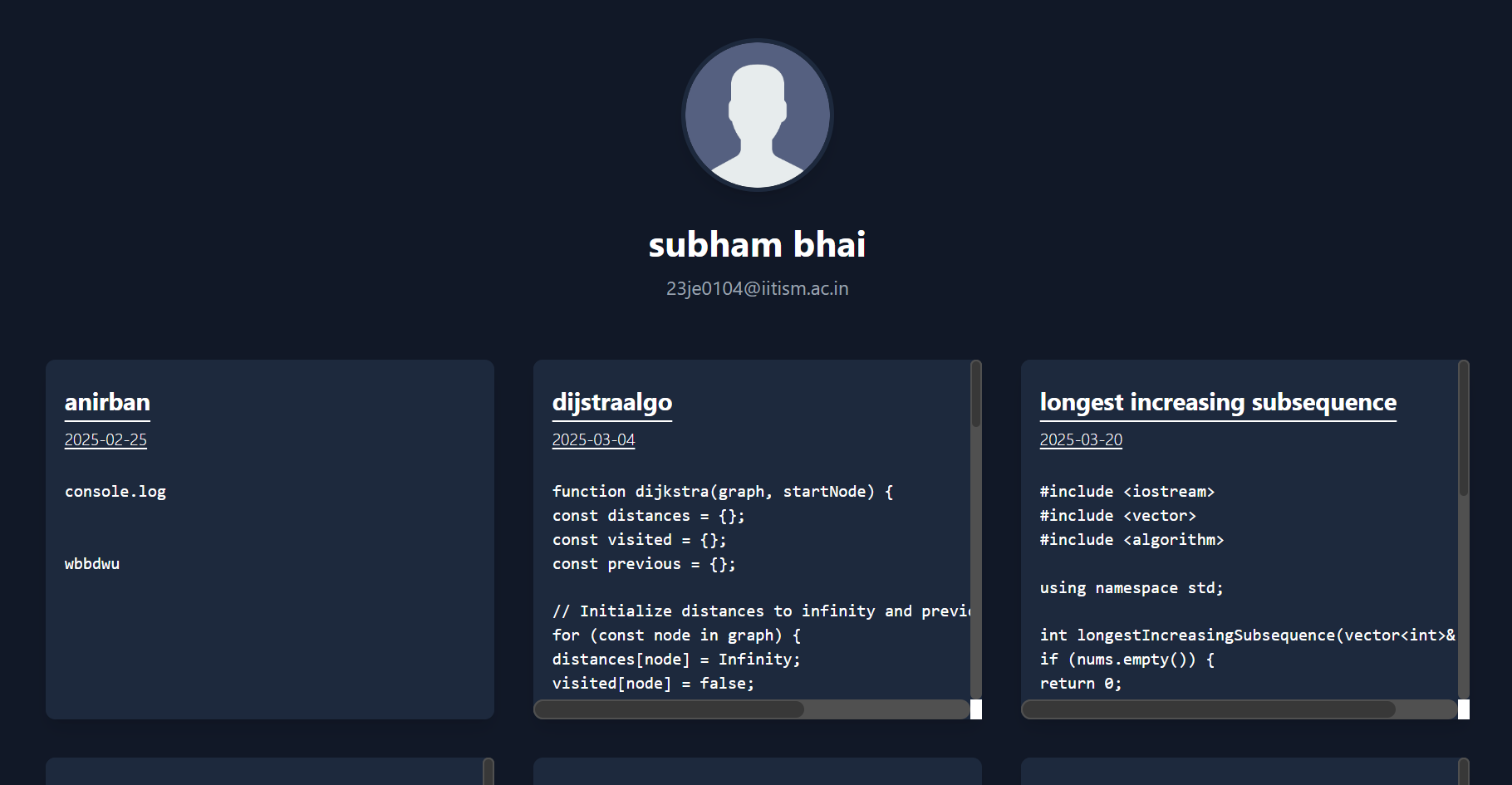Image resolution: width=1512 pixels, height=785 pixels.
Task: Click horizontal scrollbar of longest increasing subsequence card
Action: [1209, 709]
